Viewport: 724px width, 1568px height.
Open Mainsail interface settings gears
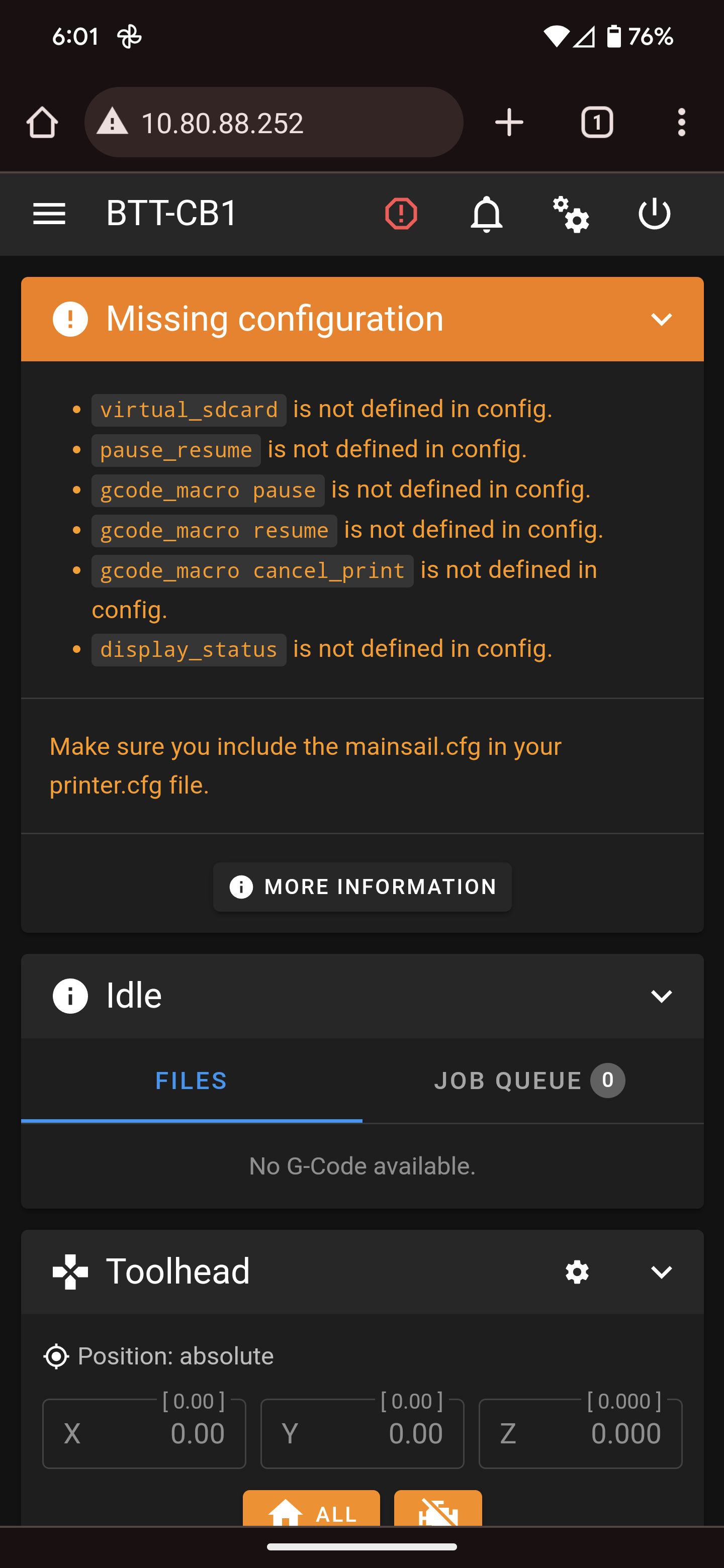coord(571,214)
